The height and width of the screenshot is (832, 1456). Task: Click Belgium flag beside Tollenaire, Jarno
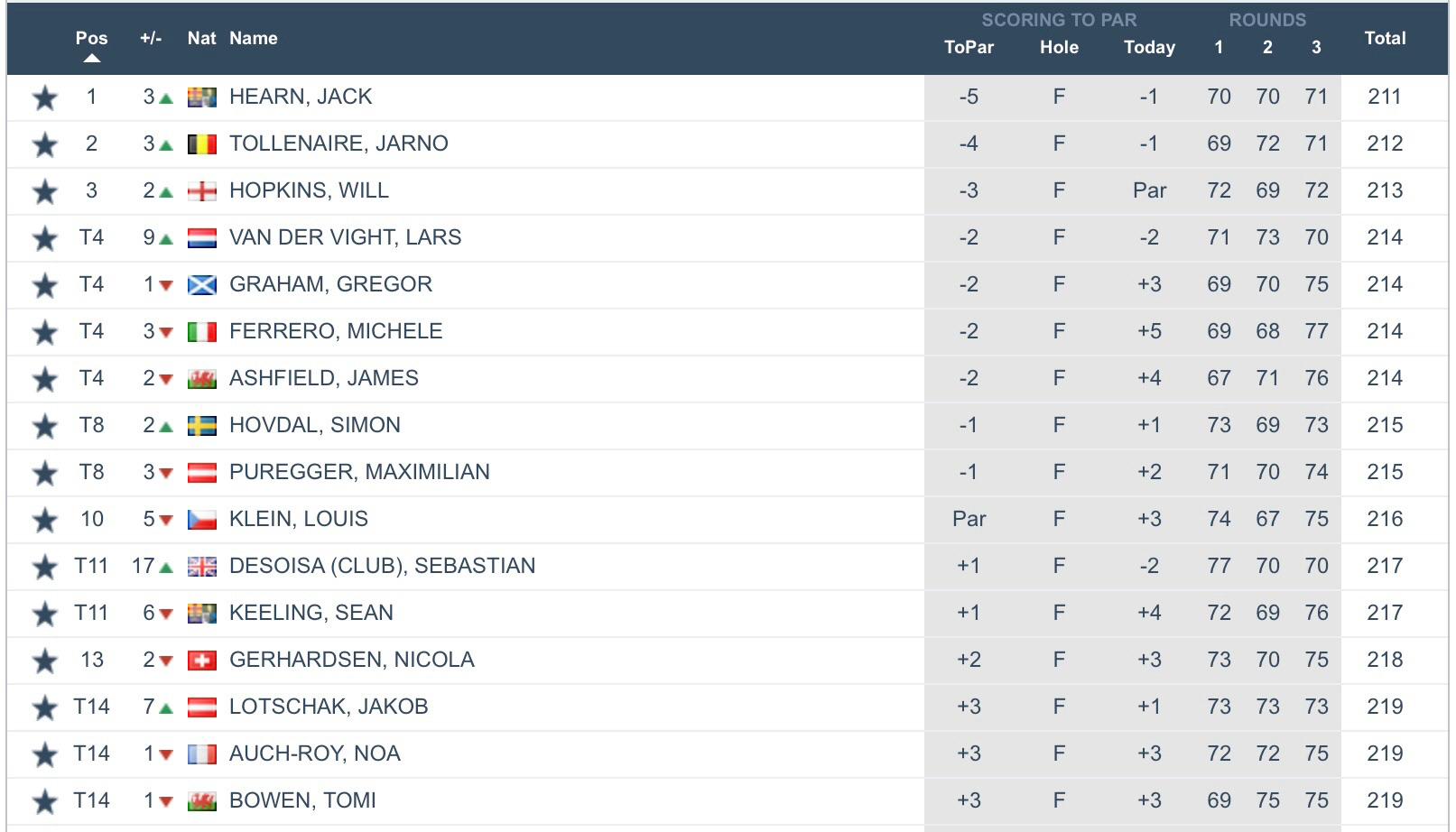click(x=202, y=144)
